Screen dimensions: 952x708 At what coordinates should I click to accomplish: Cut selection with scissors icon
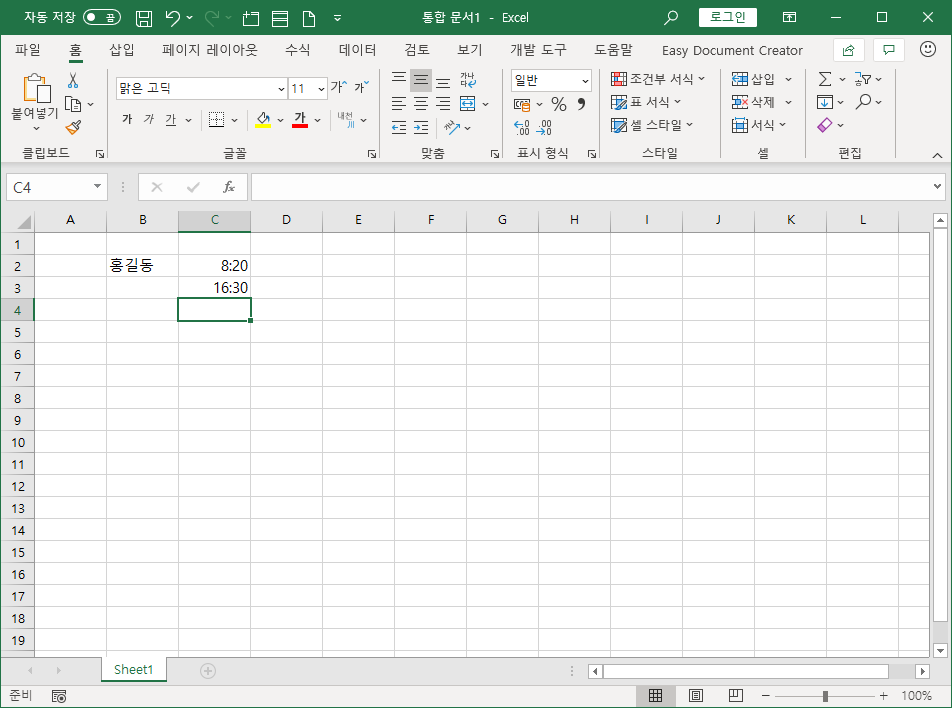point(73,80)
